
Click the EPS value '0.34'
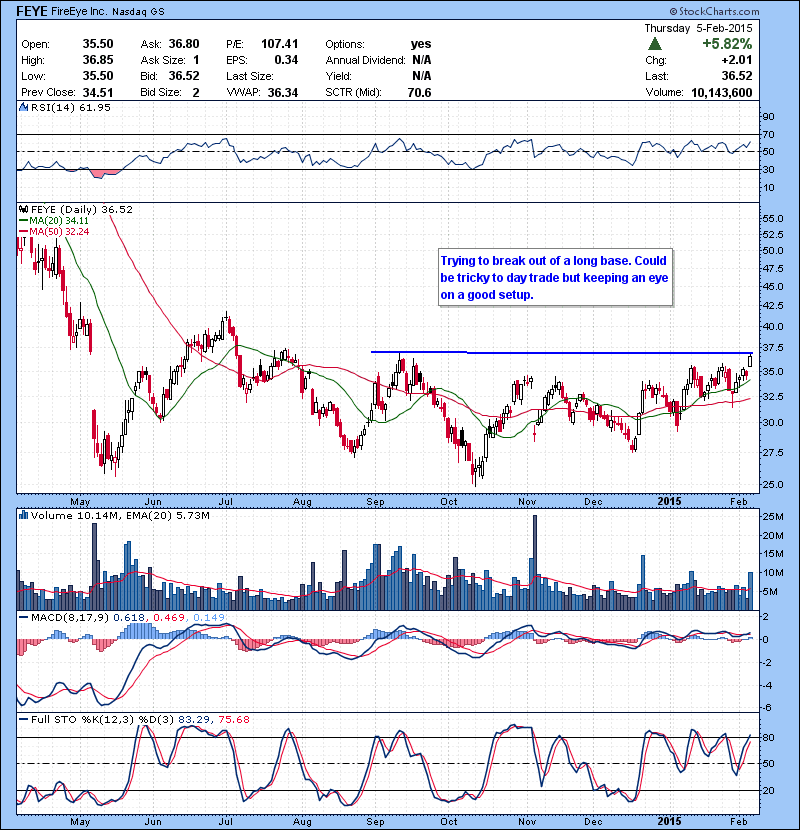click(x=286, y=60)
